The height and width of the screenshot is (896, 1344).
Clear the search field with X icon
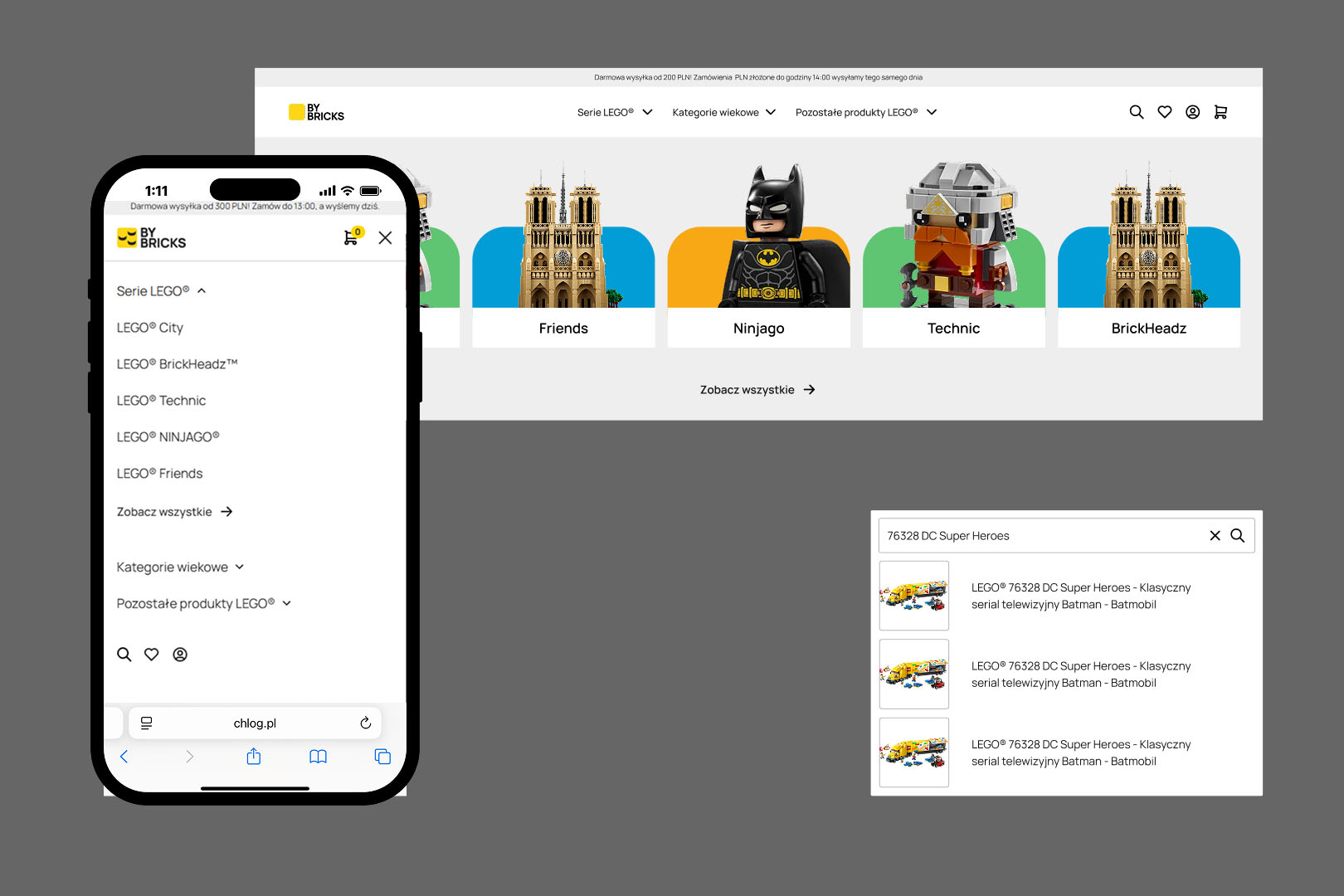pyautogui.click(x=1215, y=535)
